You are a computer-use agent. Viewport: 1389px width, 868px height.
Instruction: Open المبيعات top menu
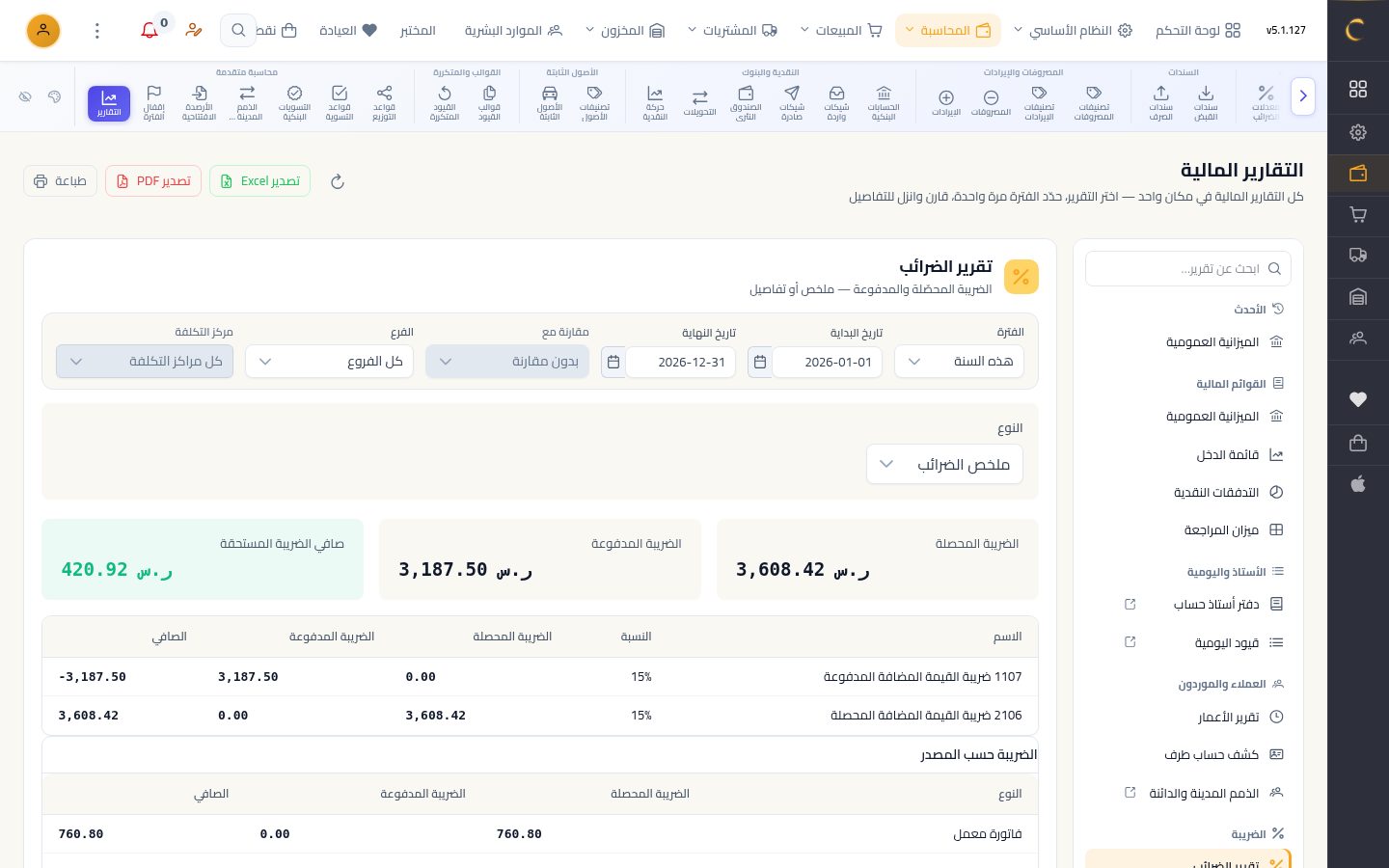[841, 31]
